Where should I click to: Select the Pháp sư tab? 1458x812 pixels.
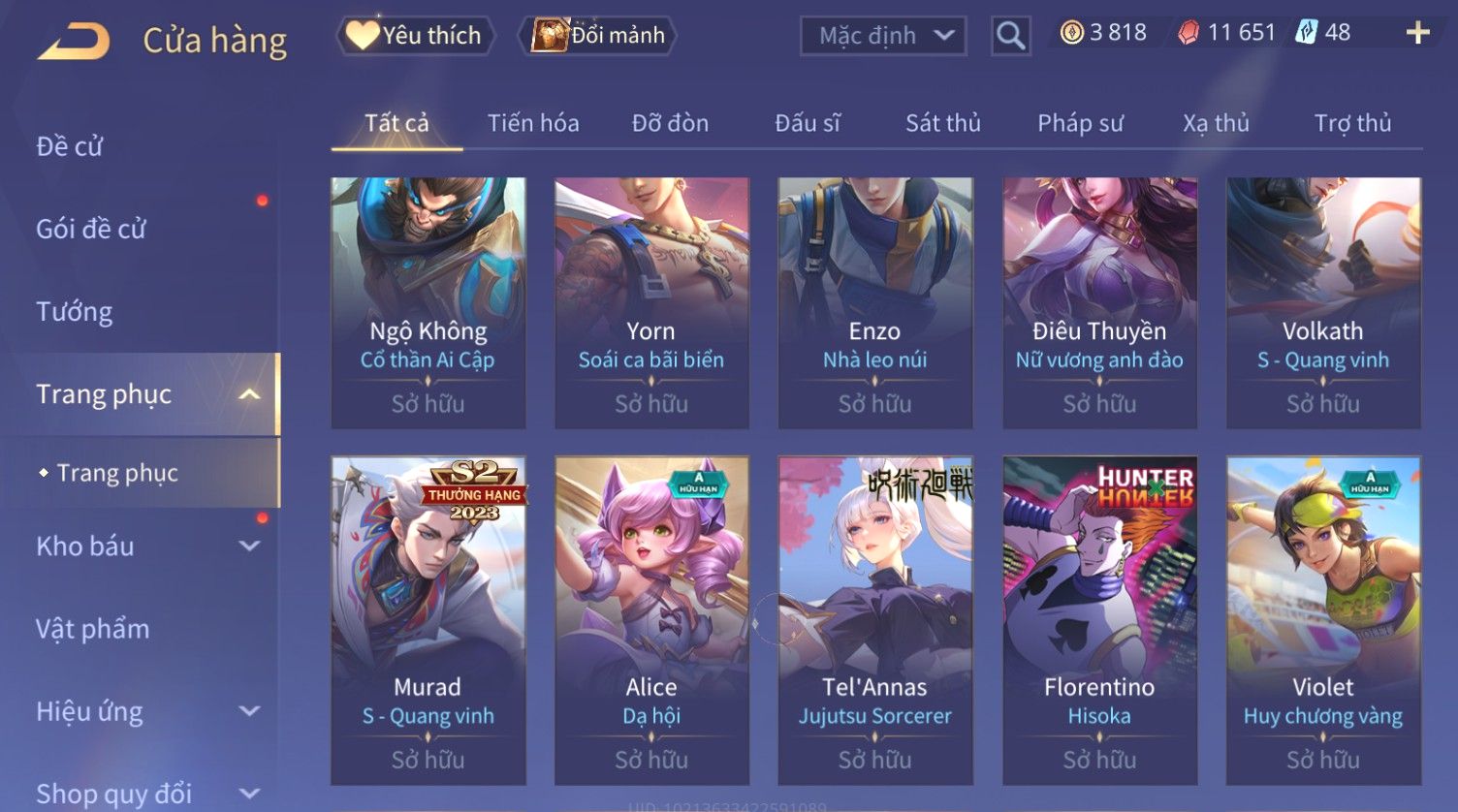[x=1080, y=123]
